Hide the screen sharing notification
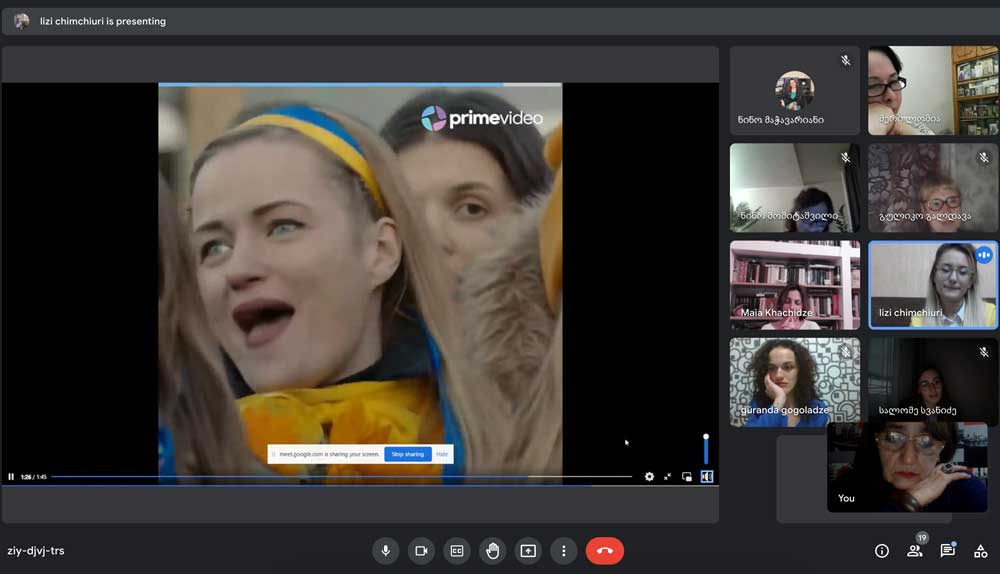The height and width of the screenshot is (574, 1000). (442, 454)
